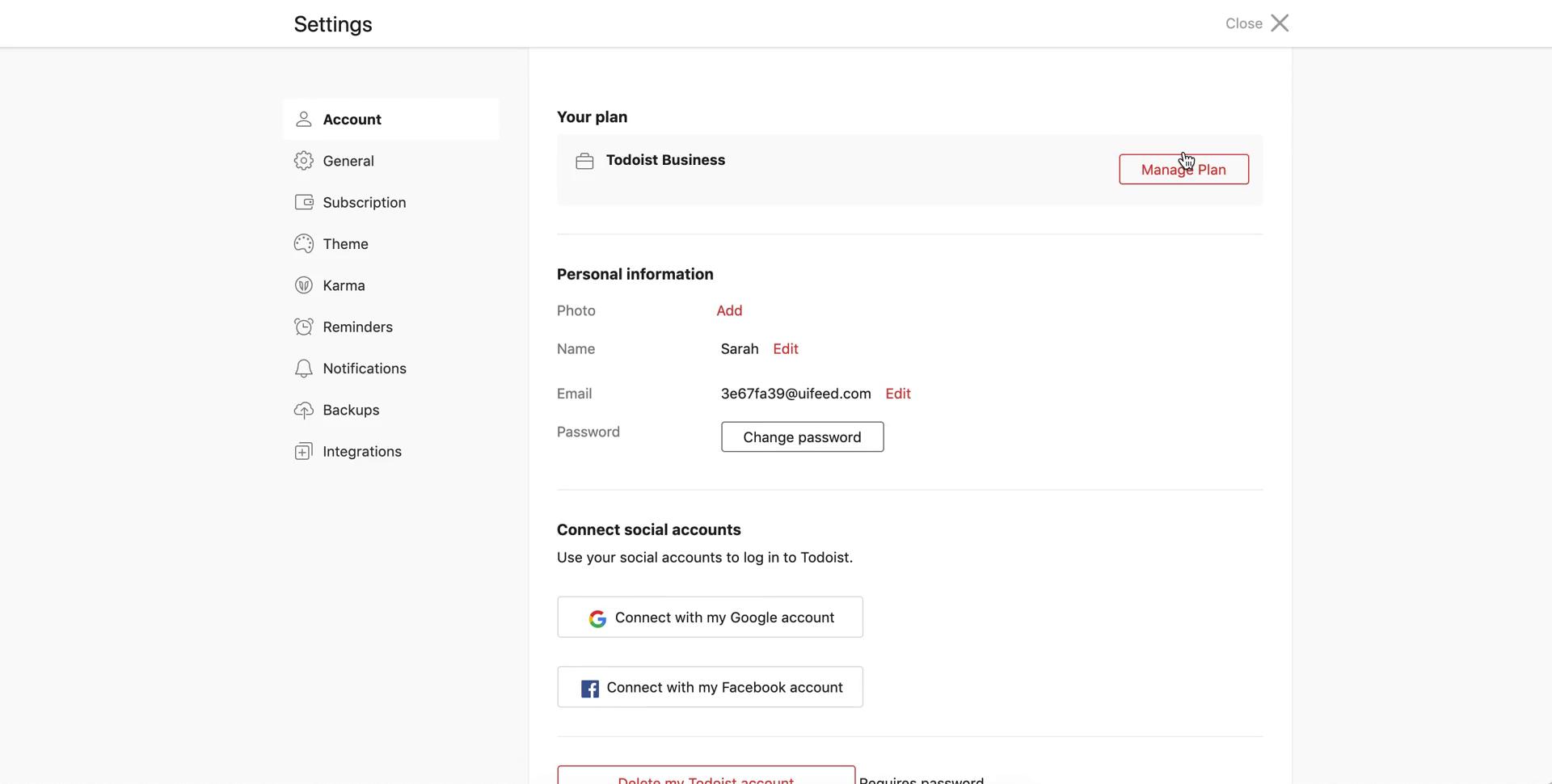This screenshot has height=784, width=1552.
Task: Switch to the Notifications tab
Action: [391, 369]
